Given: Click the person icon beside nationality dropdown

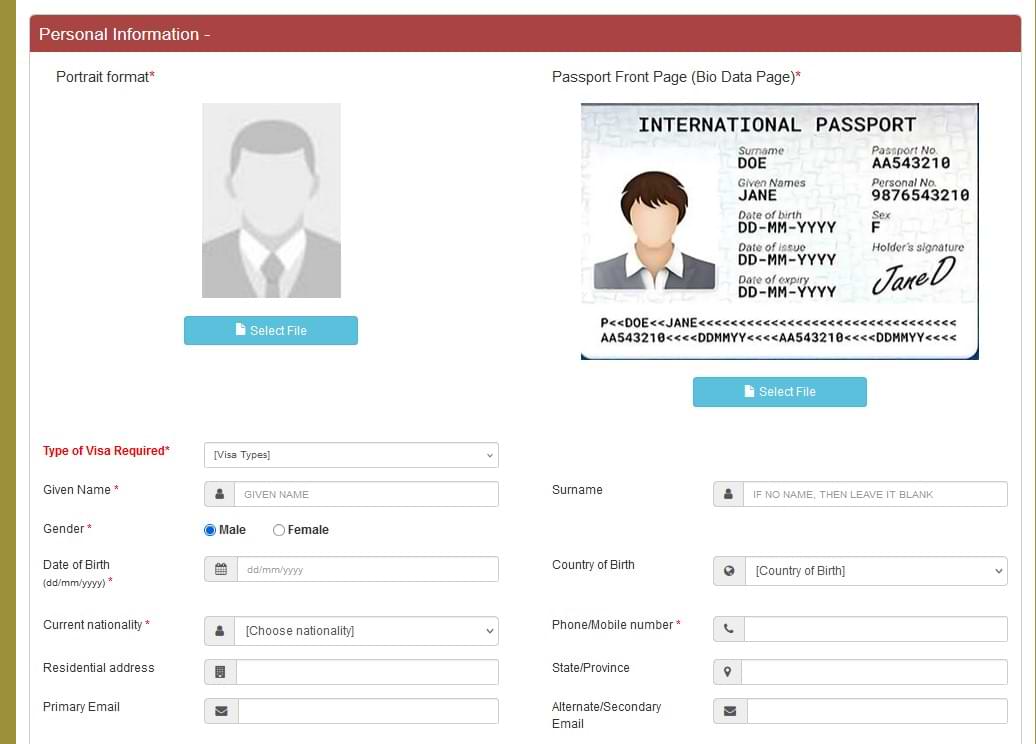Looking at the screenshot, I should [x=219, y=631].
